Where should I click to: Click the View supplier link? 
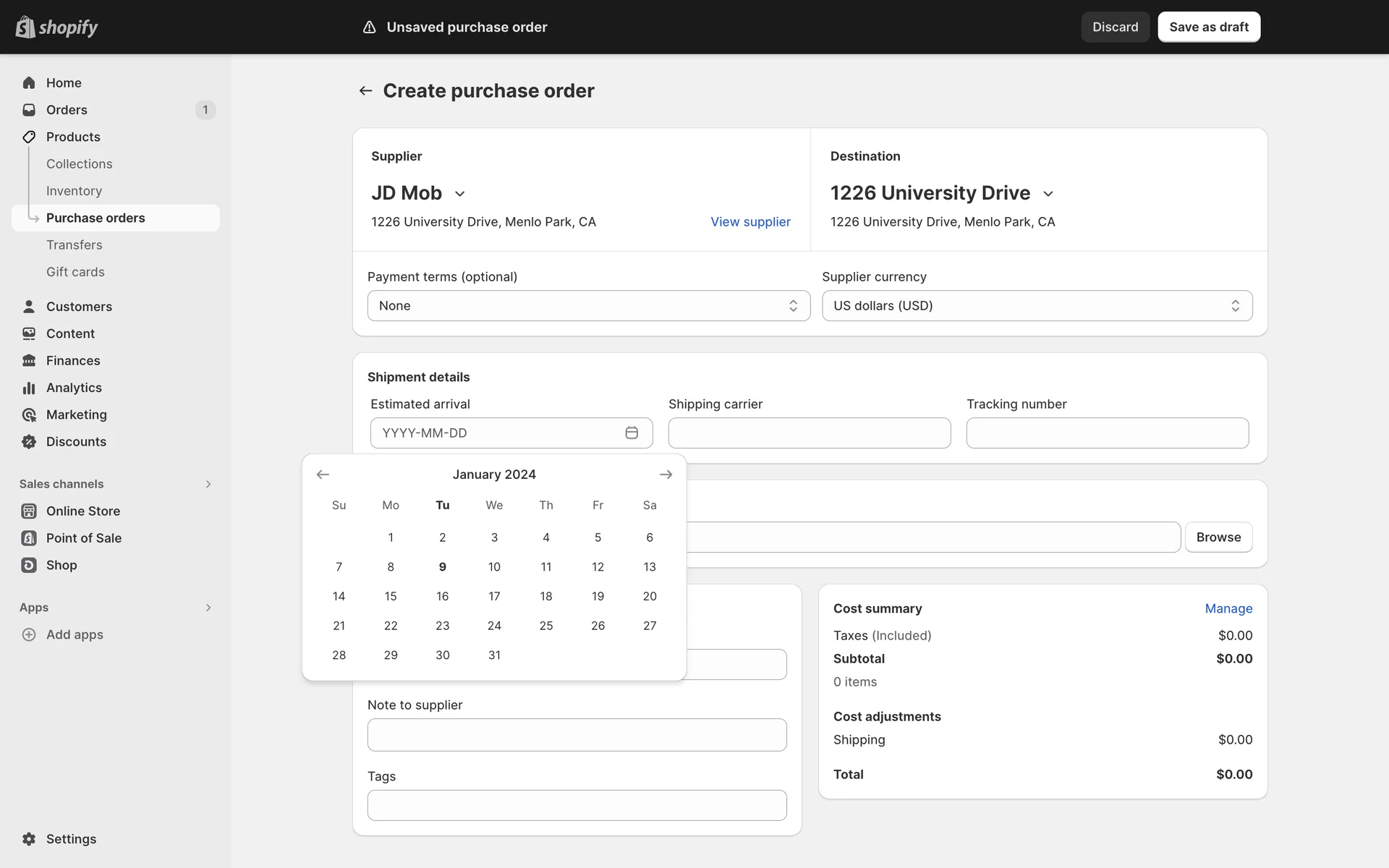pos(750,222)
